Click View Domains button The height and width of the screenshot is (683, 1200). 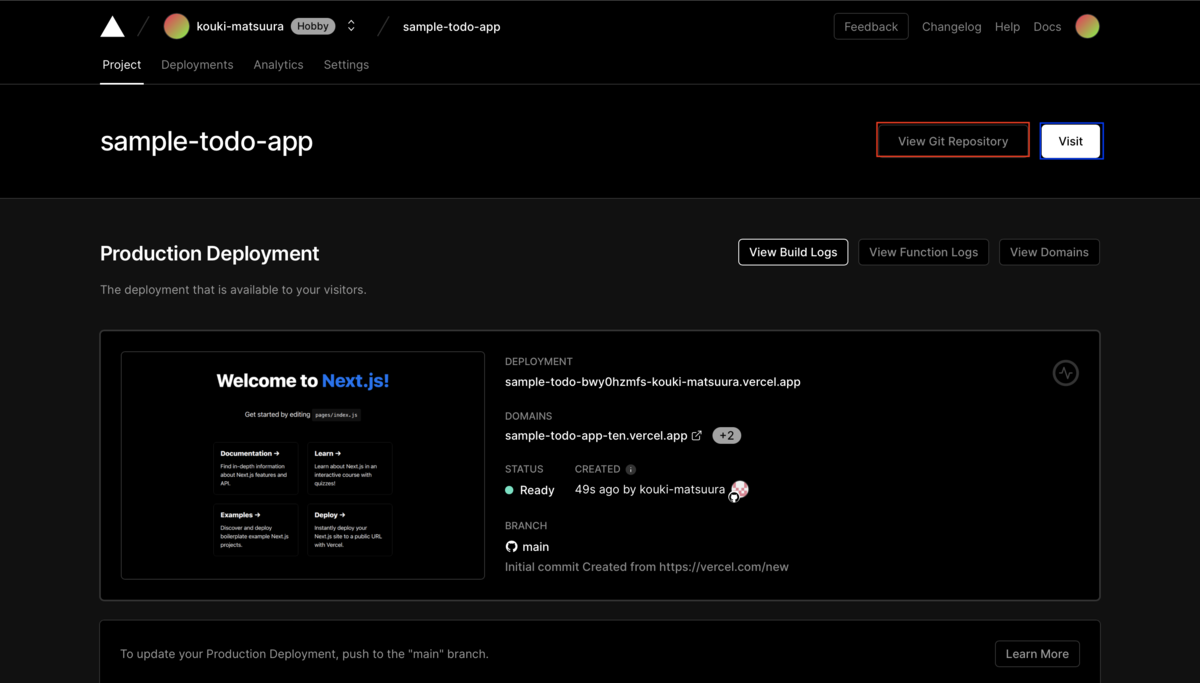[1049, 252]
